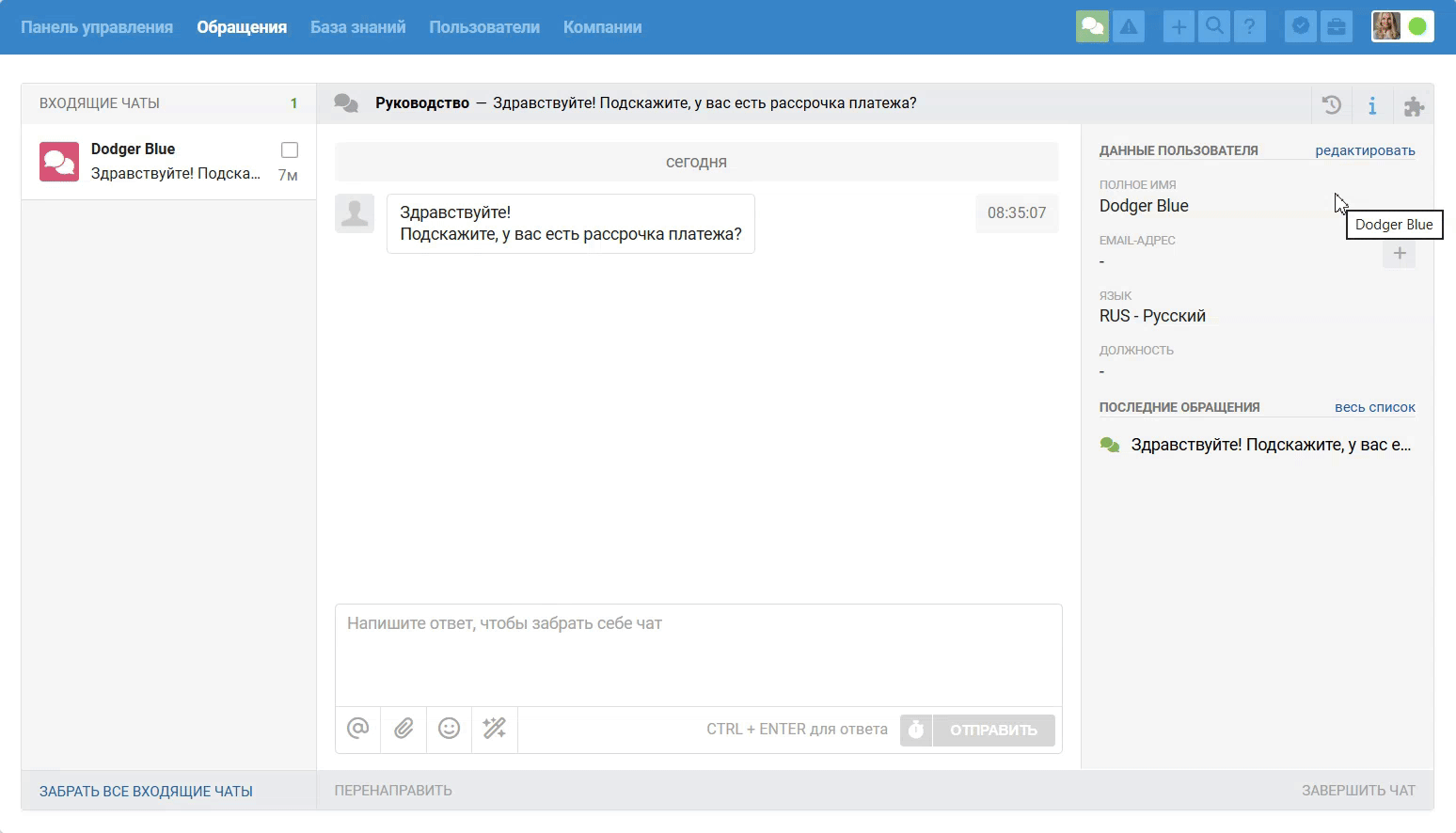Viewport: 1456px width, 833px height.
Task: Click the Руководство chat title
Action: (x=422, y=103)
